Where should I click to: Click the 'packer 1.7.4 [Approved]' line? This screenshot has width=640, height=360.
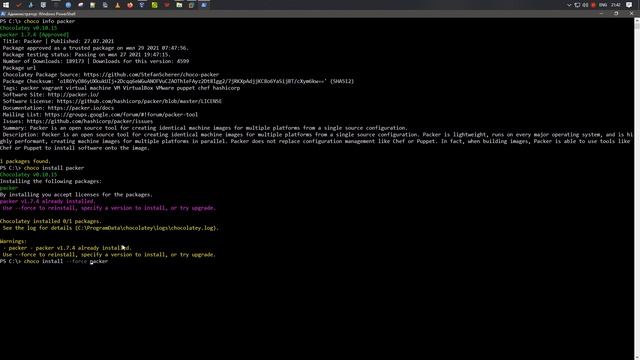point(35,35)
